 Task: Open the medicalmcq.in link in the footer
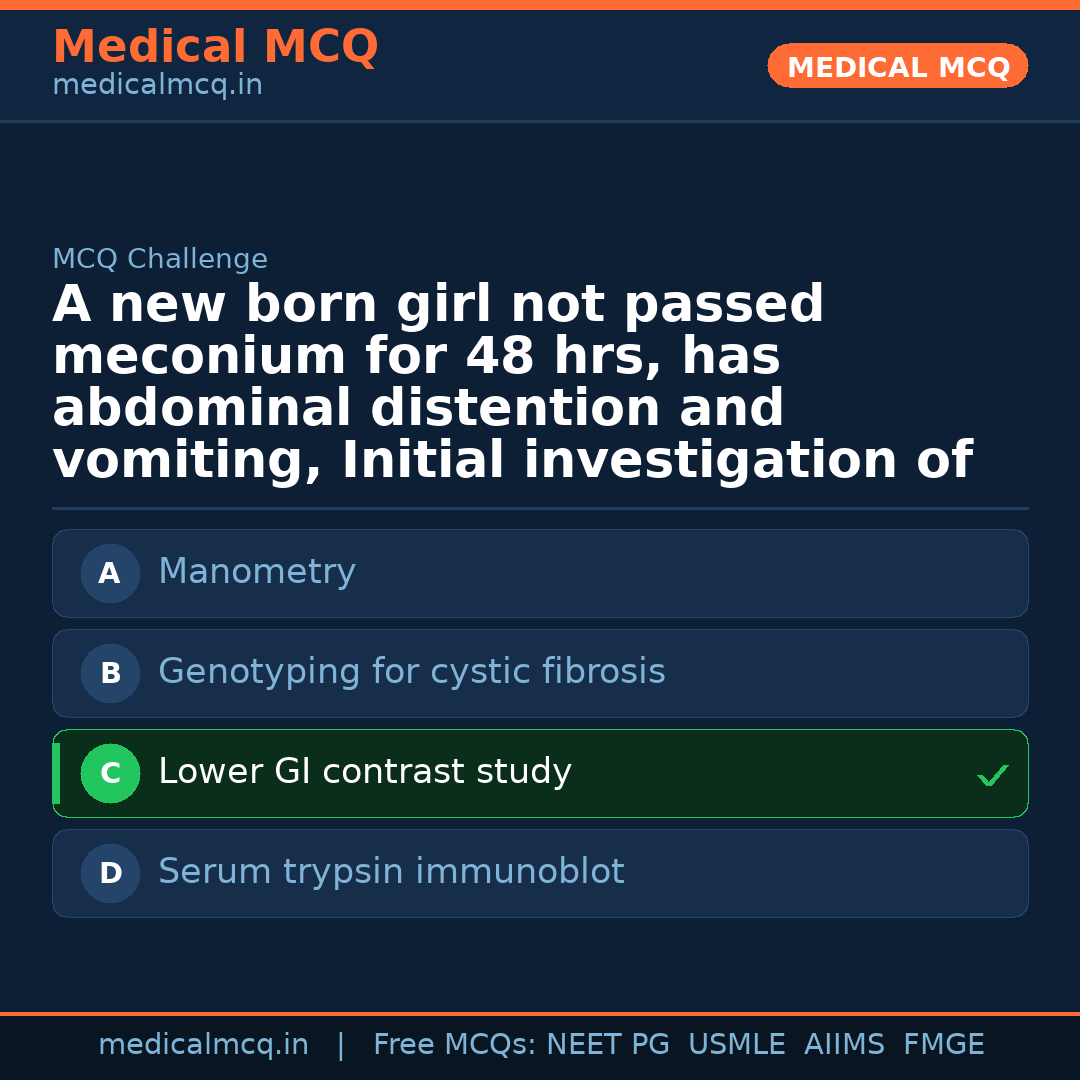pyautogui.click(x=203, y=1045)
